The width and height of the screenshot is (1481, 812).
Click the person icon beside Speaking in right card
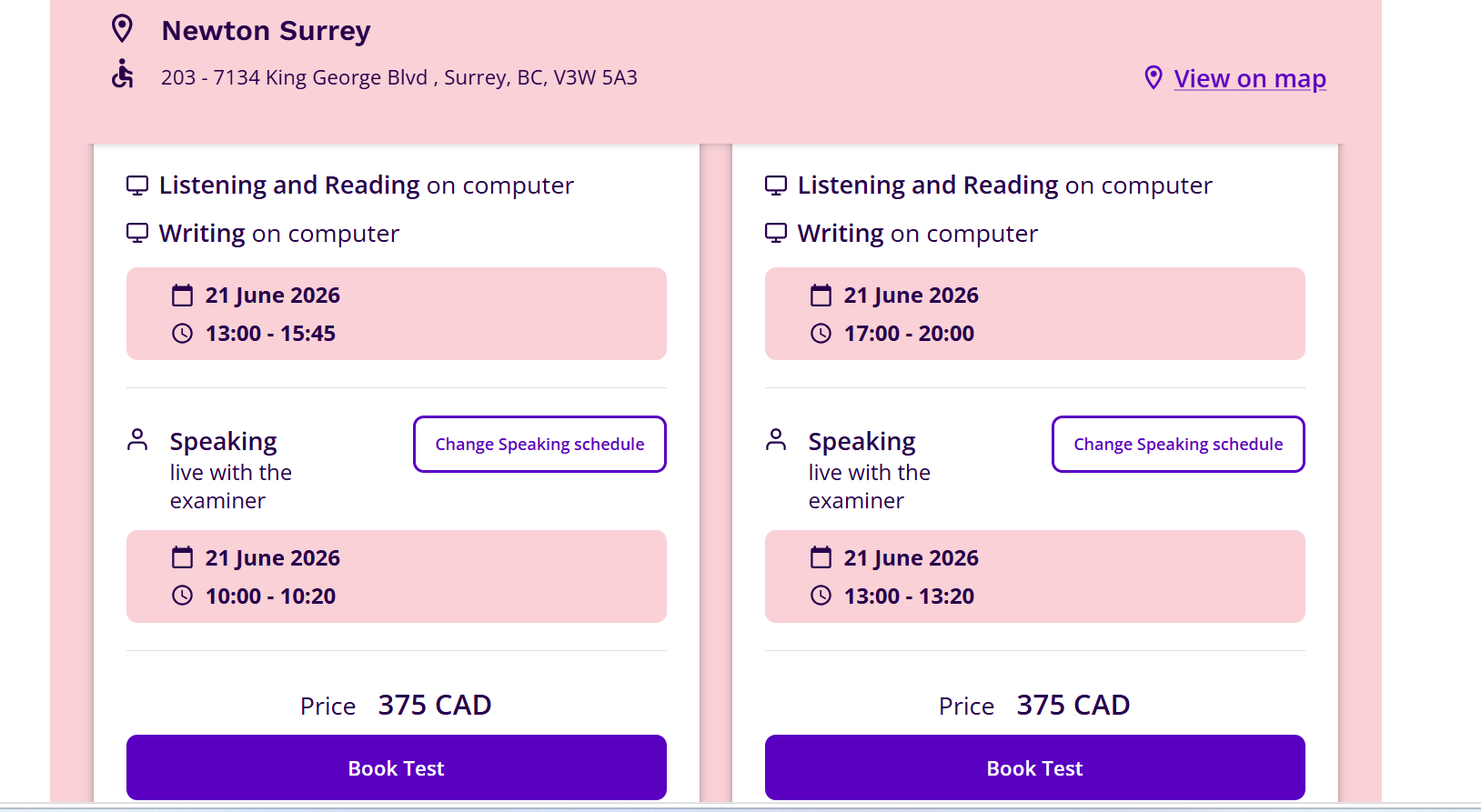pos(776,440)
